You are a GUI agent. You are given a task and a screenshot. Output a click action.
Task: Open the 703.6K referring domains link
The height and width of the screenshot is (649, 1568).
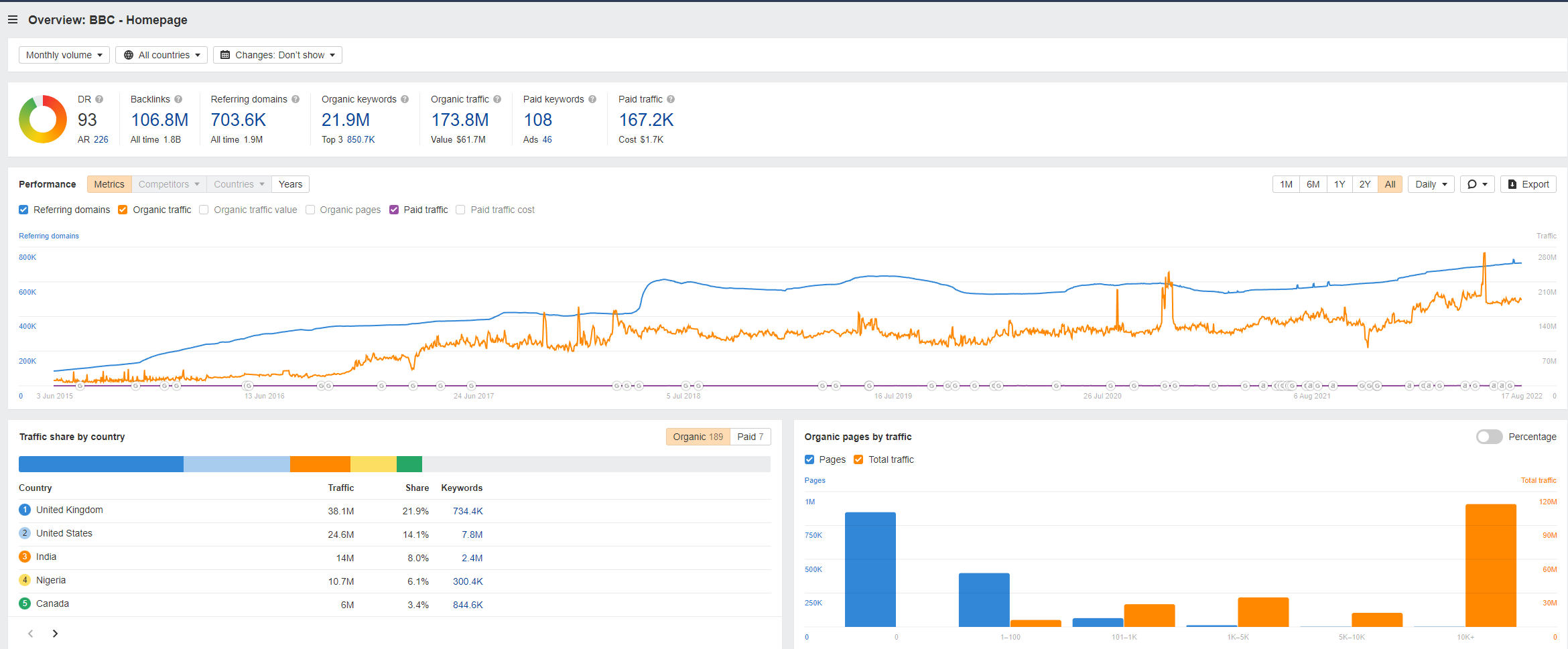(x=239, y=120)
